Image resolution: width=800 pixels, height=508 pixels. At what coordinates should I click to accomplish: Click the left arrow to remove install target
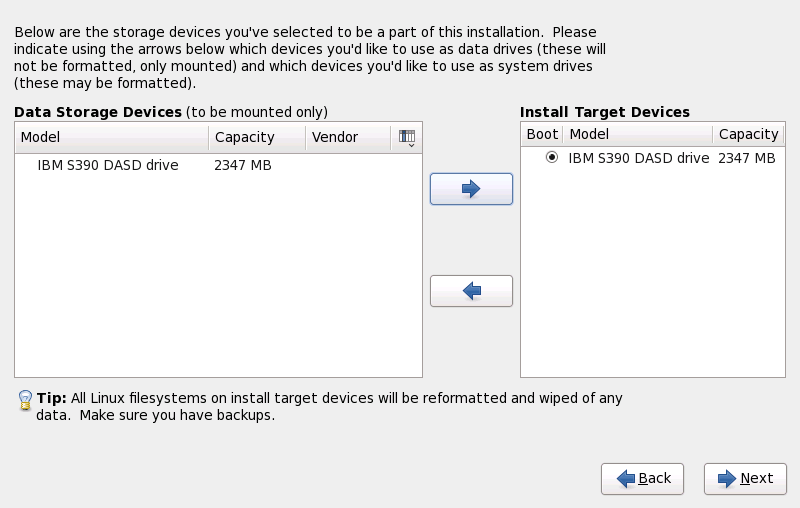(x=471, y=290)
